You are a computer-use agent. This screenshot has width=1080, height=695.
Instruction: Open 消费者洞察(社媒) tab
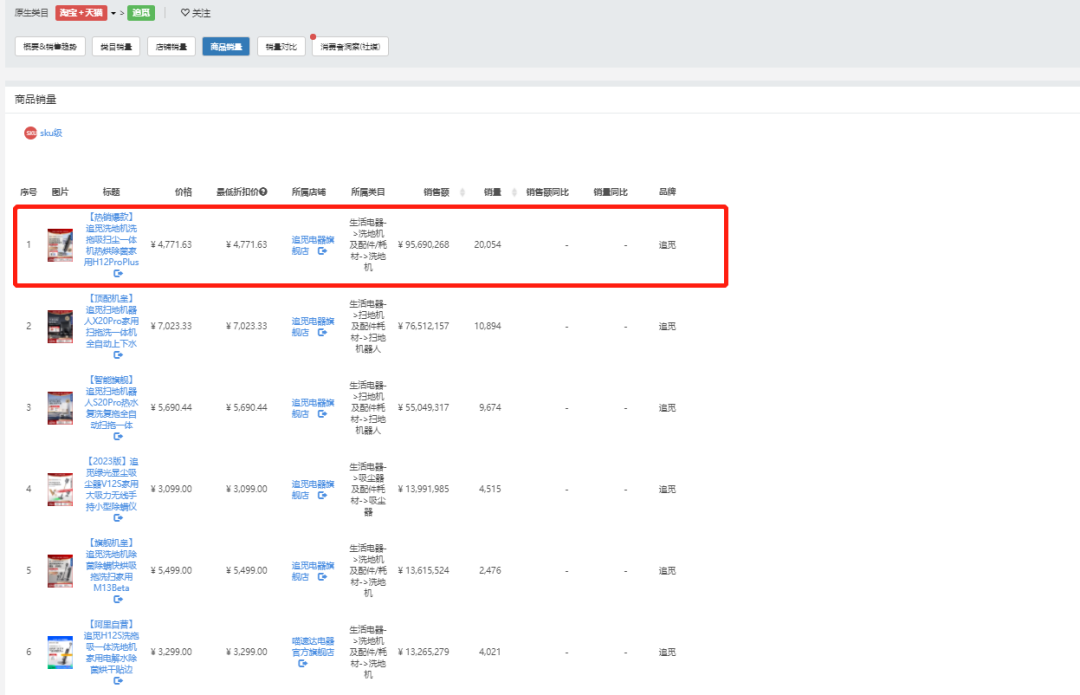click(351, 47)
